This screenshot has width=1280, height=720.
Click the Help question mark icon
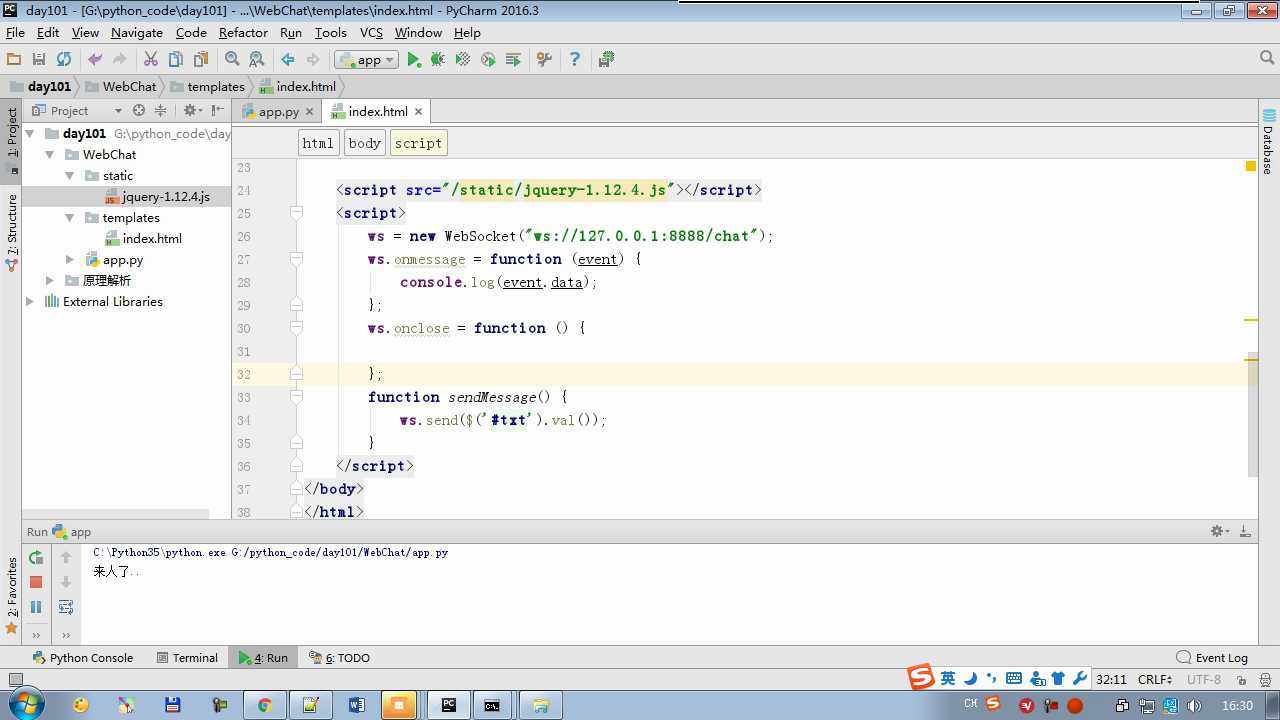574,60
